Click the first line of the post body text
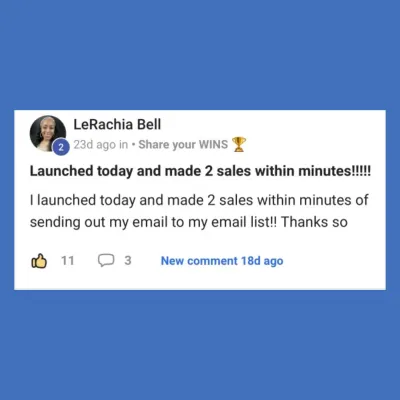This screenshot has height=400, width=400. coord(199,200)
